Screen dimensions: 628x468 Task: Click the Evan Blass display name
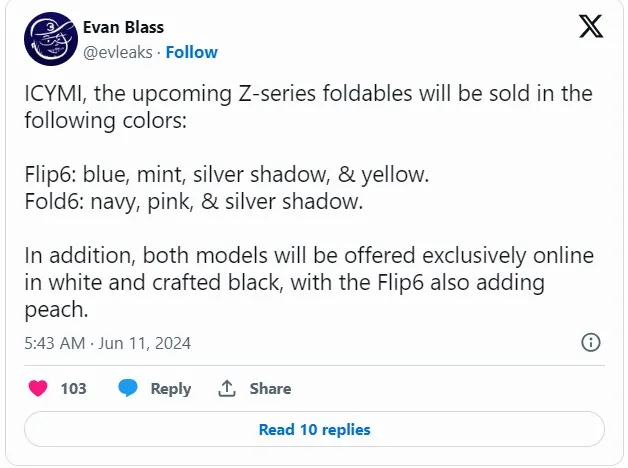point(123,27)
